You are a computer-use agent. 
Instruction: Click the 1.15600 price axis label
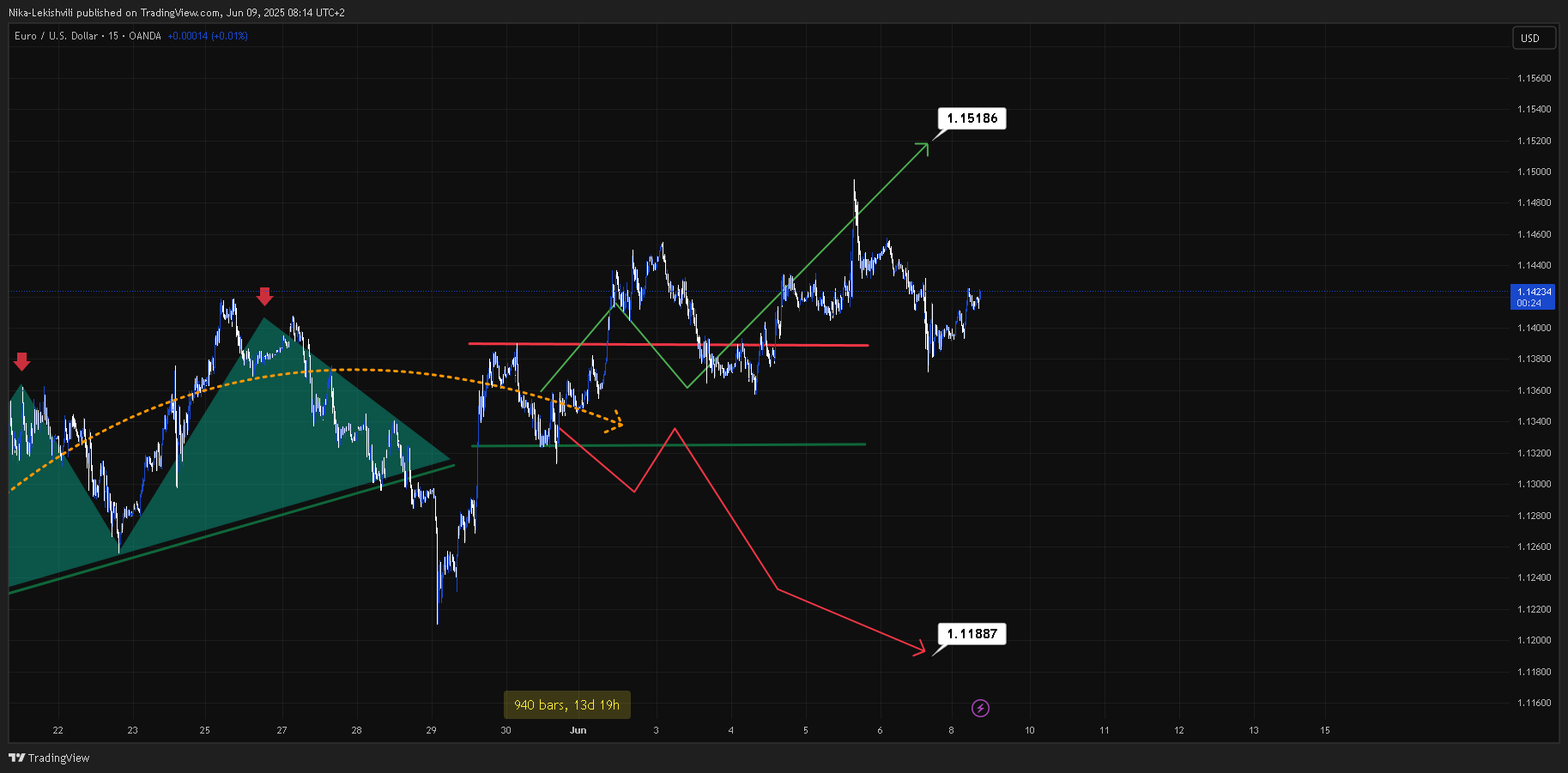click(1535, 78)
